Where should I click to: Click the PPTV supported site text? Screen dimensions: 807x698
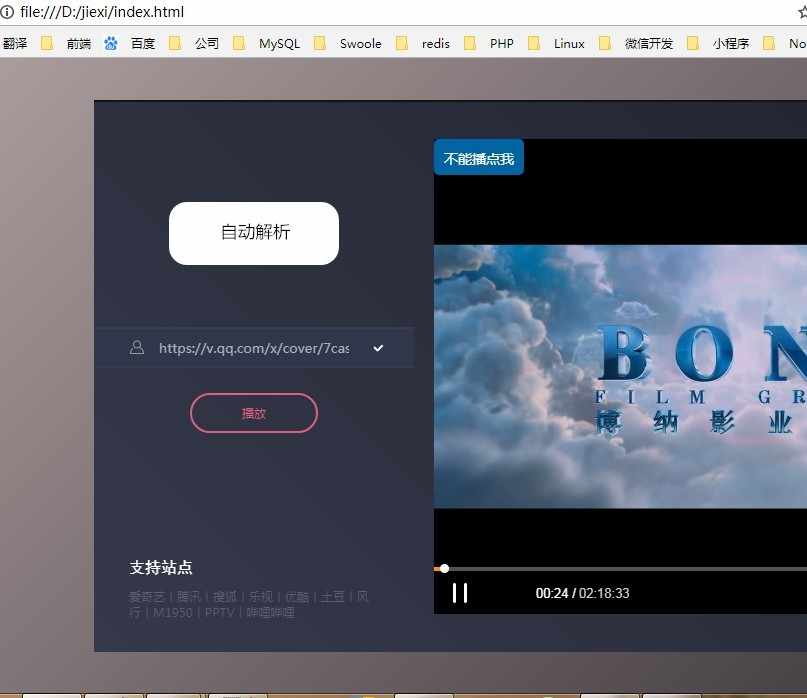point(219,613)
